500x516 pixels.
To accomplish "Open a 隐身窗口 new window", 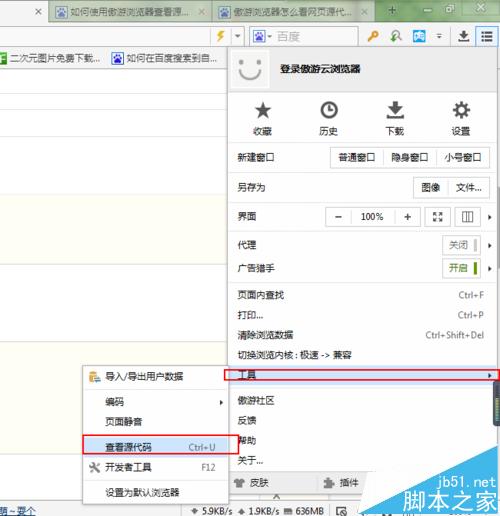I will [410, 157].
